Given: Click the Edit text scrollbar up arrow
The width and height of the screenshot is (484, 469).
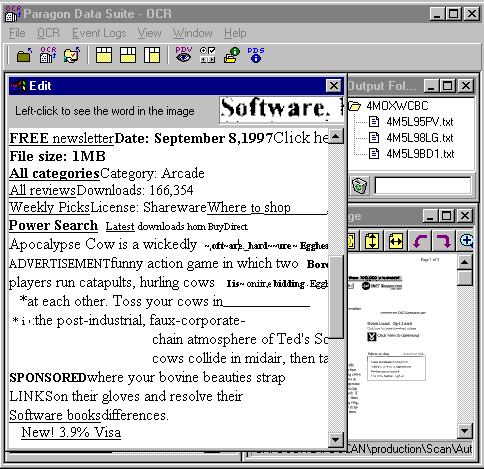Looking at the screenshot, I should click(335, 136).
